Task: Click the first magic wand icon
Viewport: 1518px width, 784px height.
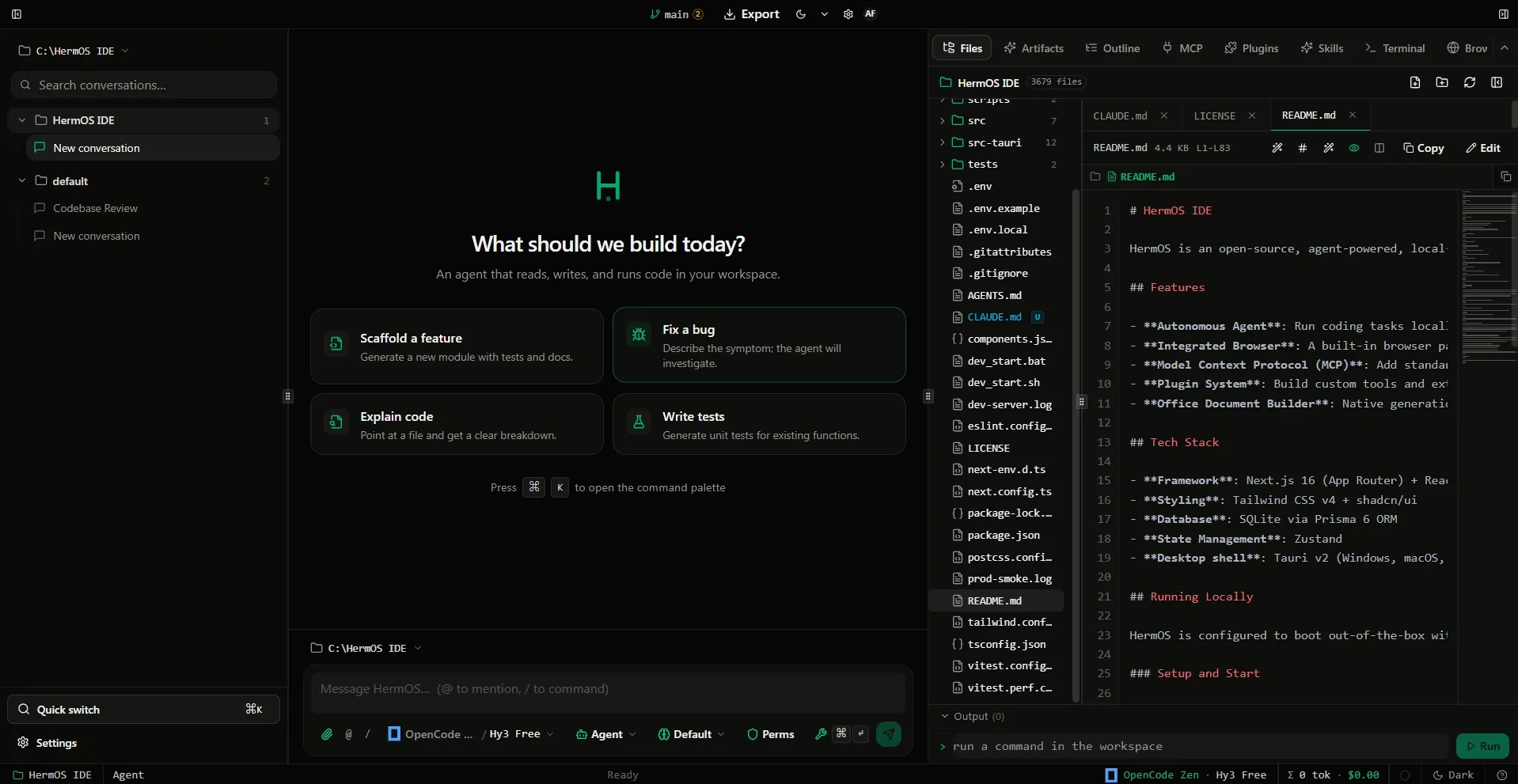Action: point(1277,148)
